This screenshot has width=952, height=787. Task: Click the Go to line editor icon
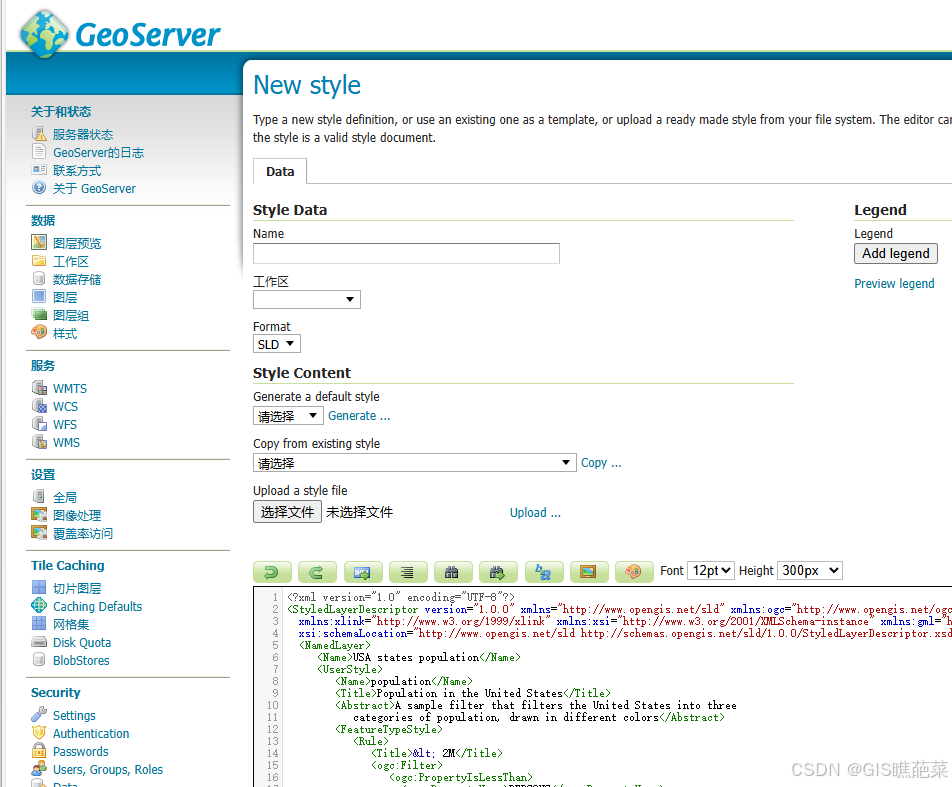[362, 571]
